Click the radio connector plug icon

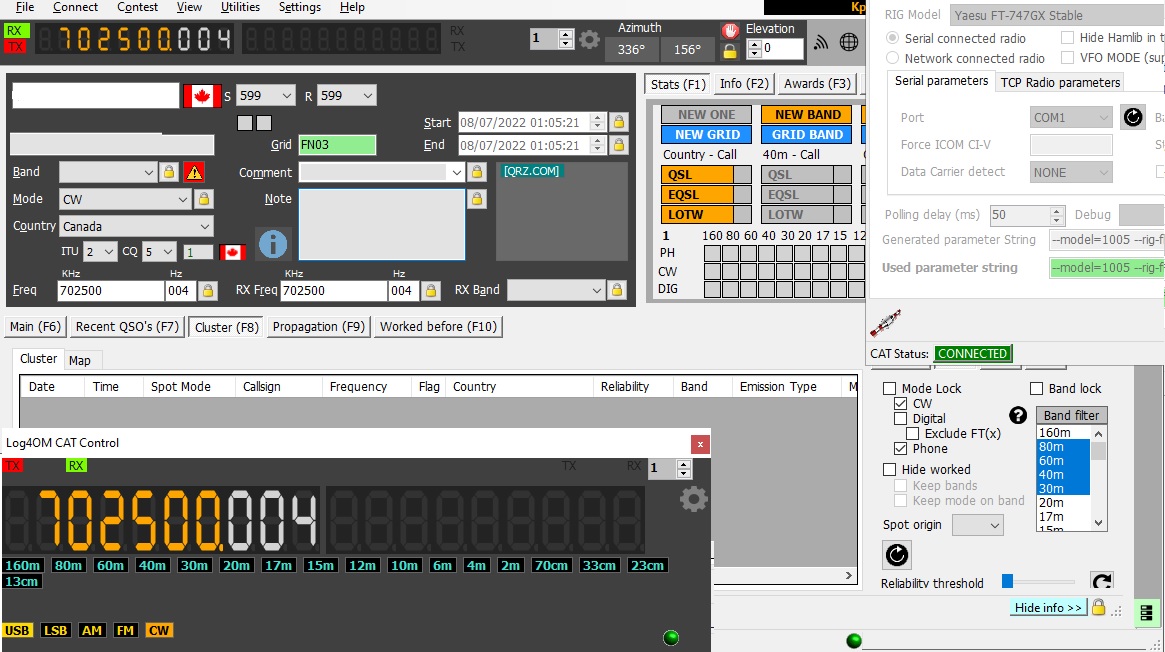(886, 323)
